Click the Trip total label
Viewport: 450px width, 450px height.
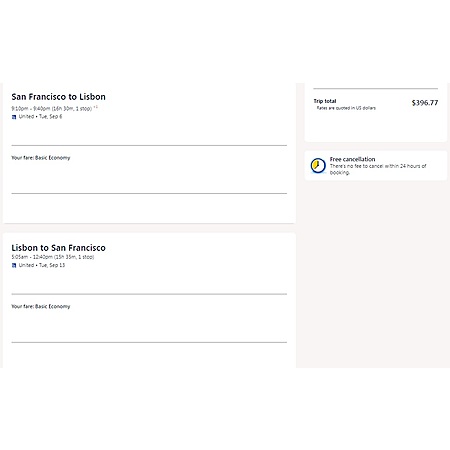tap(325, 101)
